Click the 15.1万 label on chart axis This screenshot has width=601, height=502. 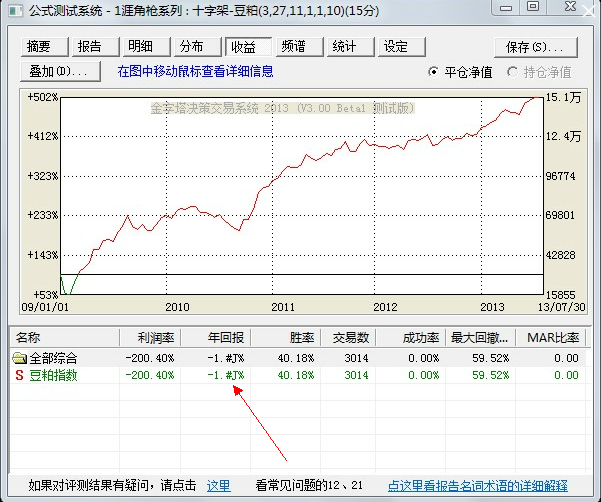click(563, 97)
